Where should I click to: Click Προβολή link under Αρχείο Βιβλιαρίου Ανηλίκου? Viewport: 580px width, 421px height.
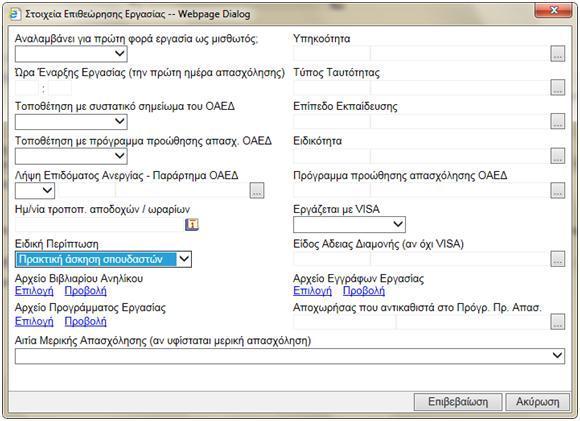(85, 291)
